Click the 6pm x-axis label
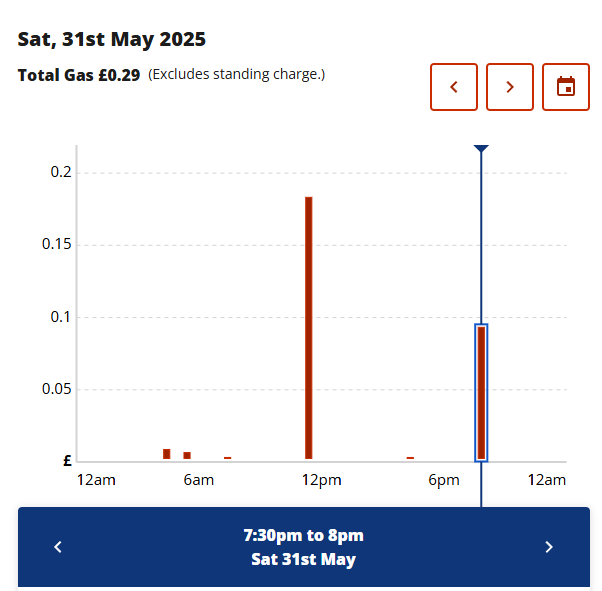Image resolution: width=602 pixels, height=591 pixels. (444, 480)
